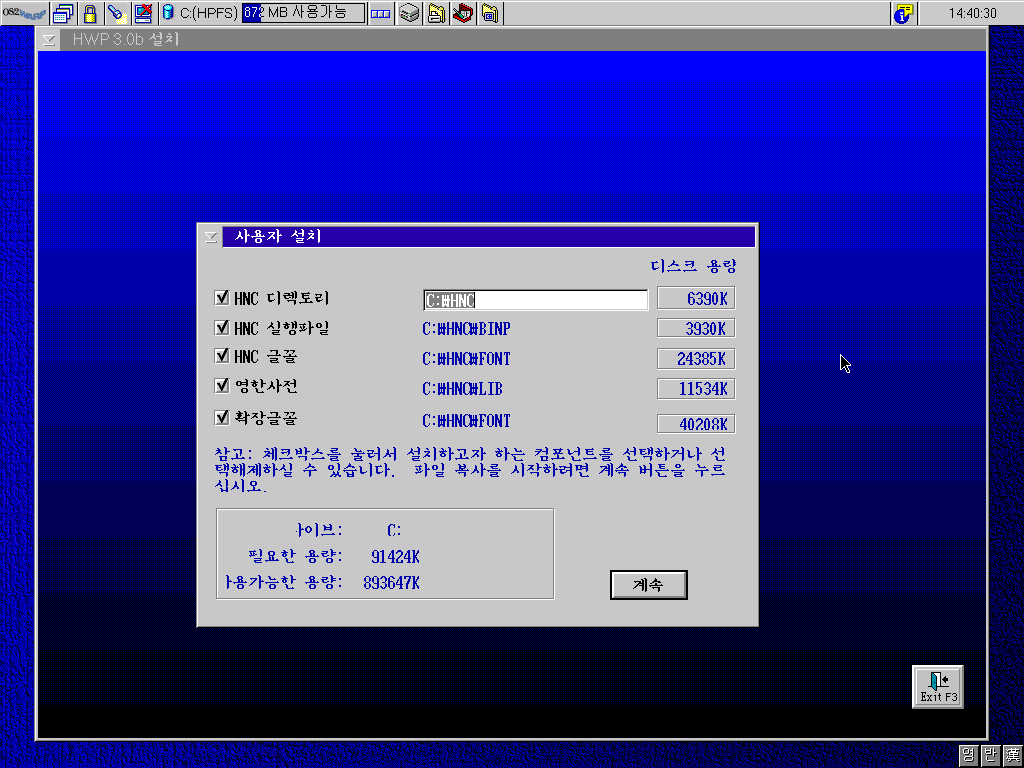Screen dimensions: 1024x768
Task: Click the 사용자 설치 dialog title bar
Action: 488,236
